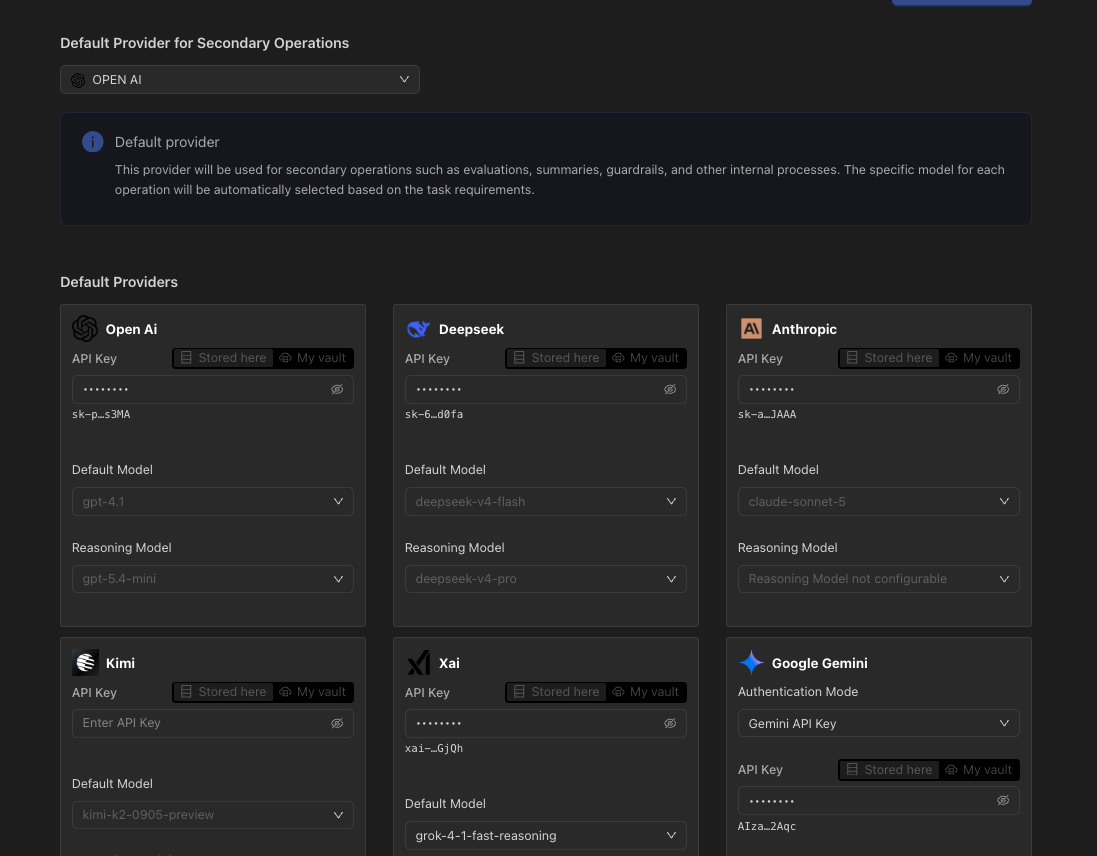Open the kimi-k2-0905-preview model dropdown
1097x856 pixels.
(213, 815)
